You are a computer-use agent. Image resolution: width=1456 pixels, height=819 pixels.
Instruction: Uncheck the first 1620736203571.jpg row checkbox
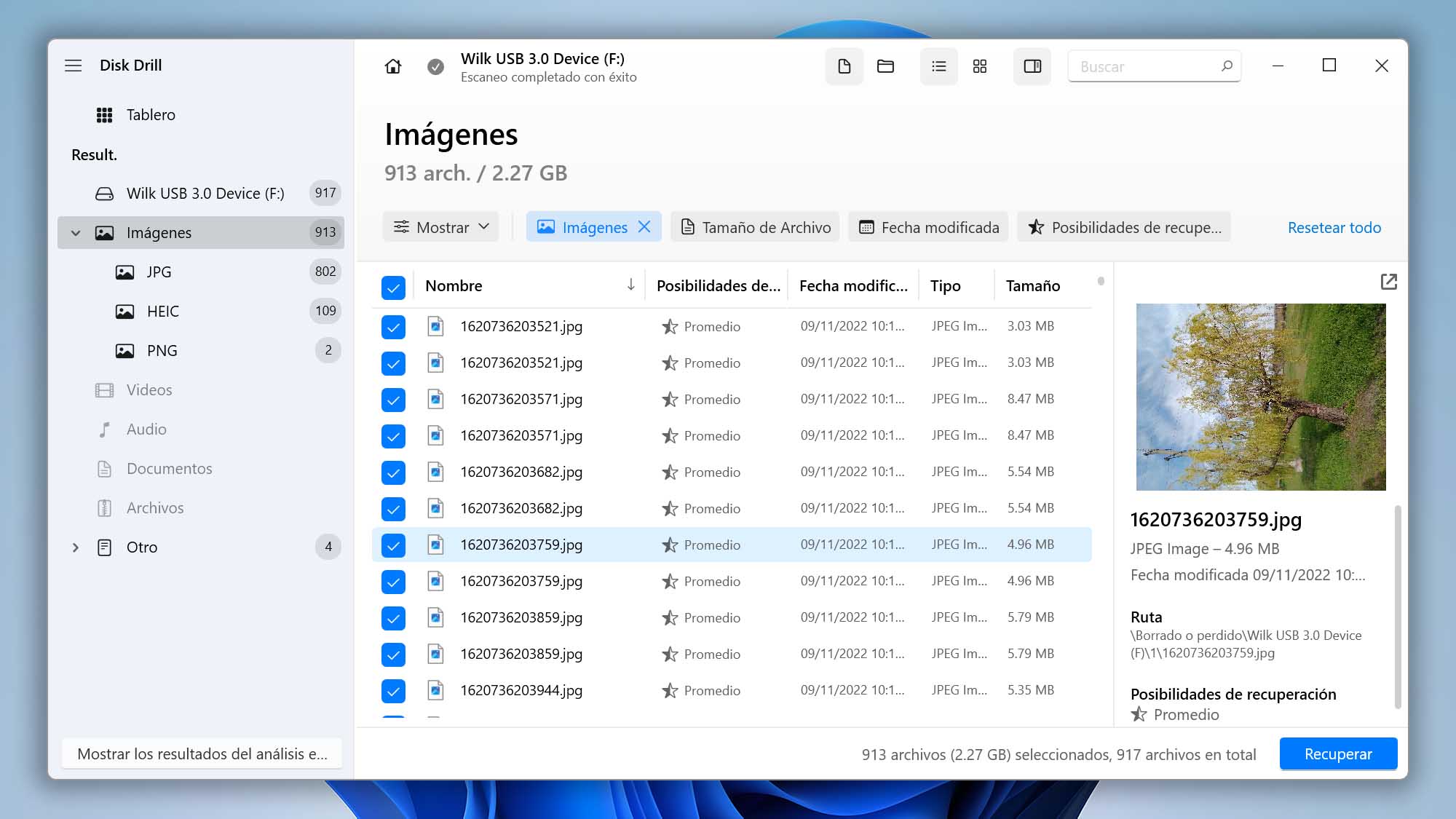pyautogui.click(x=393, y=400)
